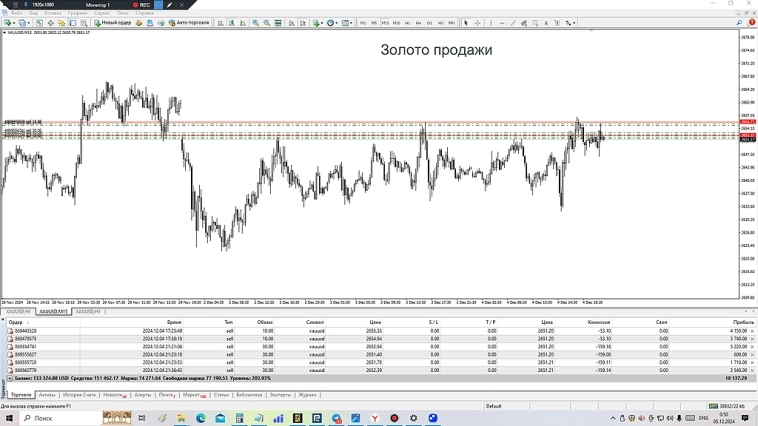Image resolution: width=758 pixels, height=426 pixels.
Task: Click the zoom out magnifier icon
Action: pyautogui.click(x=266, y=22)
